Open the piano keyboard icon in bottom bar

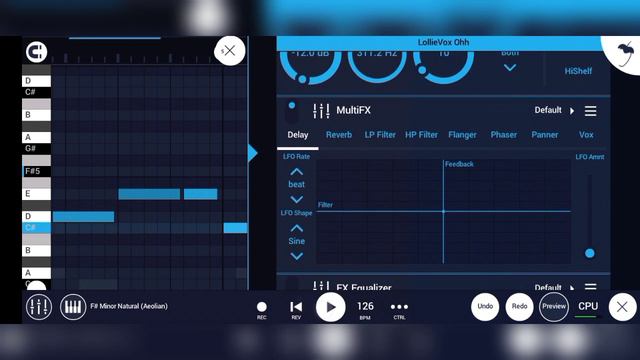tap(73, 307)
